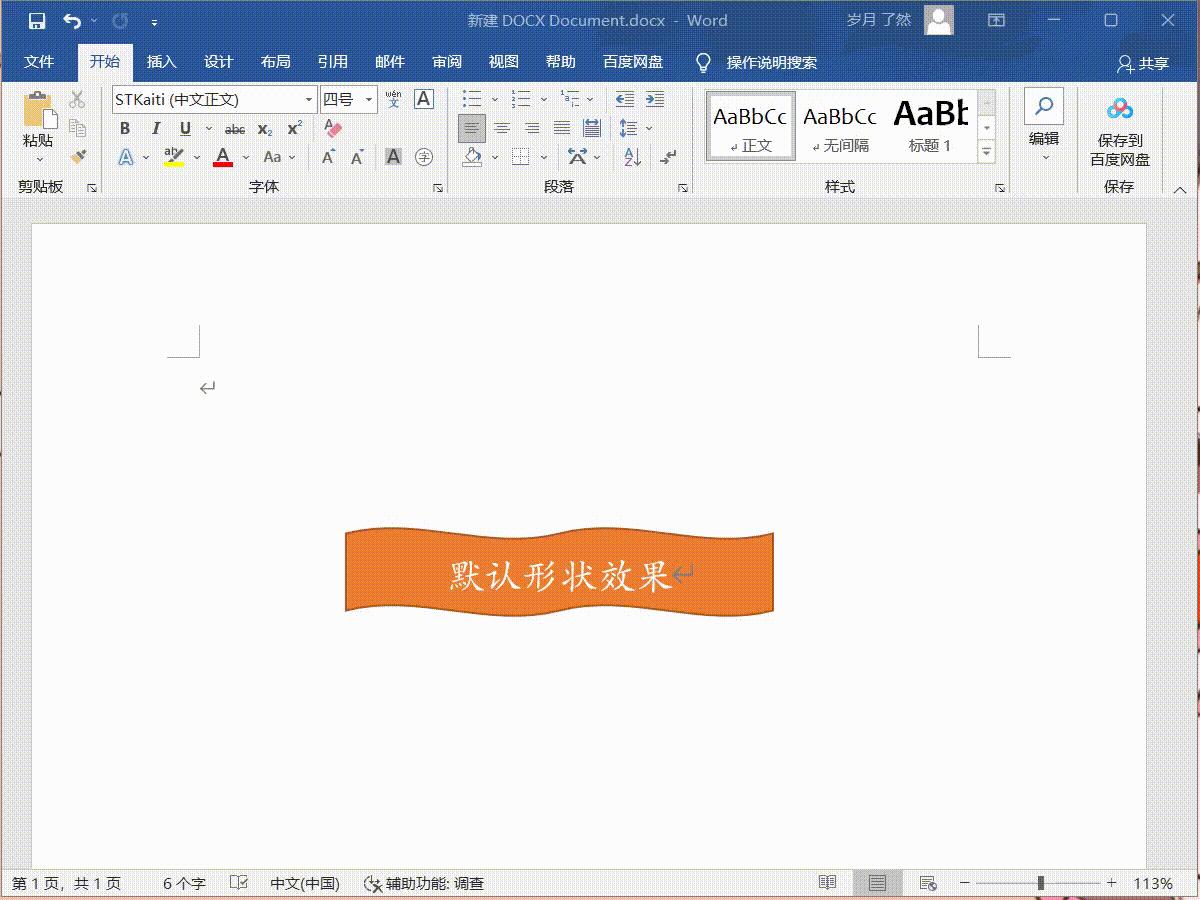Image resolution: width=1200 pixels, height=900 pixels.
Task: Apply the 标题 1 style
Action: coord(928,124)
